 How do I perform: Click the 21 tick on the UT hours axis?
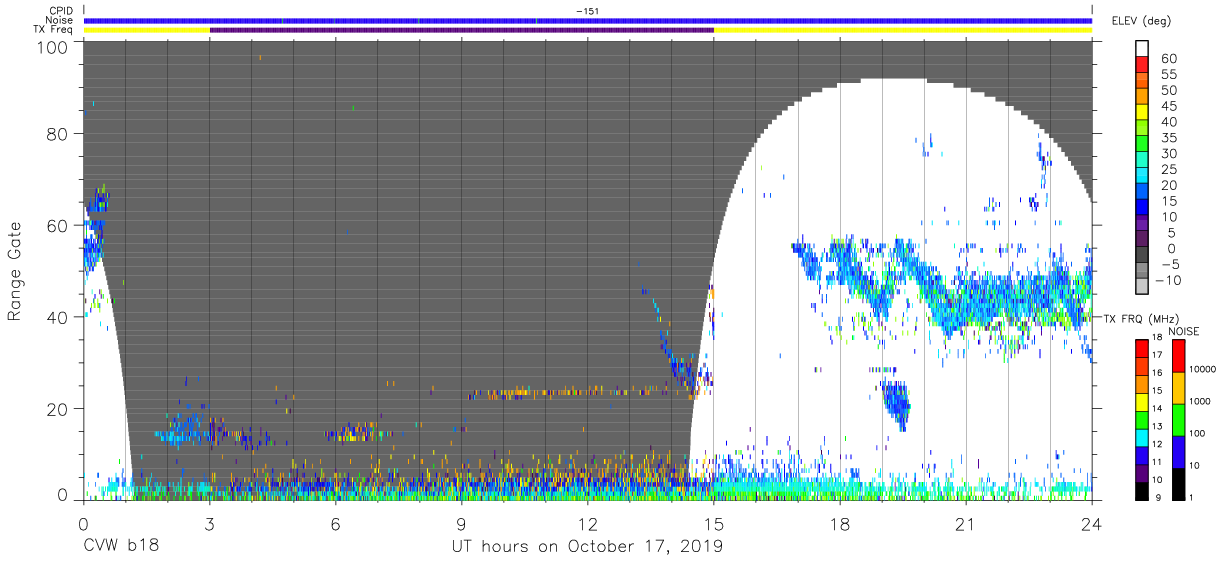[x=966, y=524]
